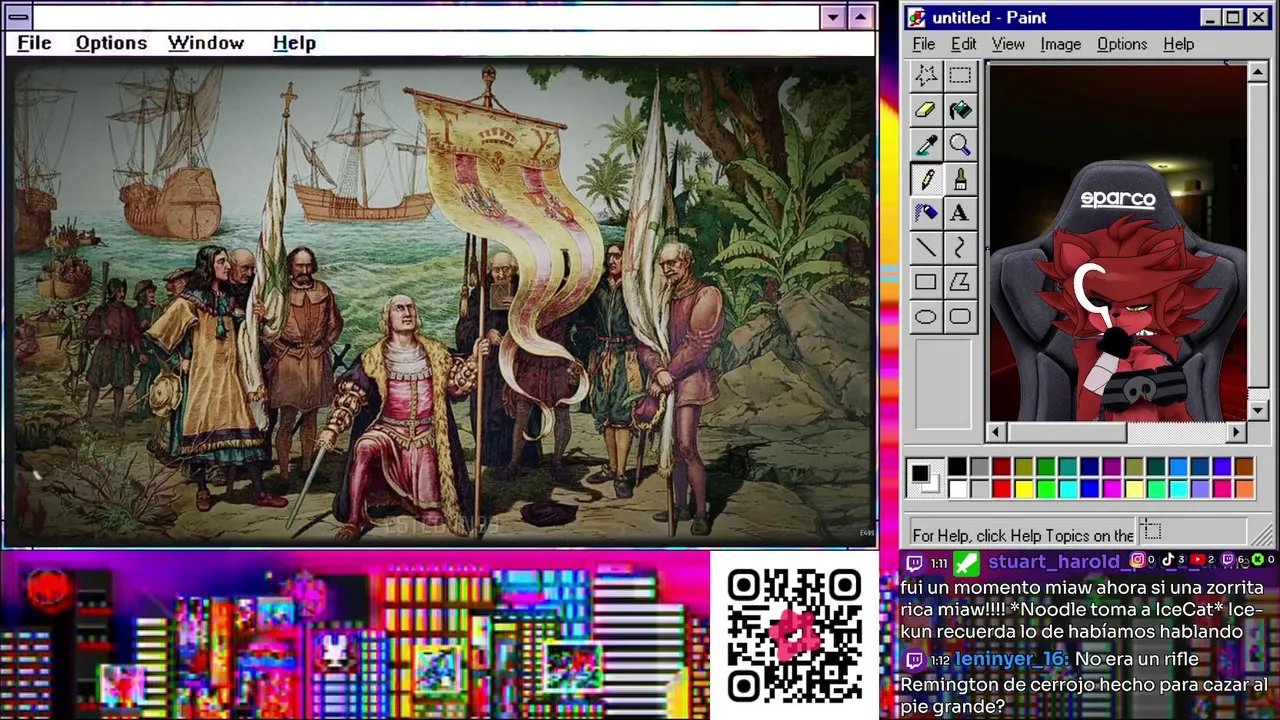1280x720 pixels.
Task: Open Help menu in Paint
Action: (1178, 44)
